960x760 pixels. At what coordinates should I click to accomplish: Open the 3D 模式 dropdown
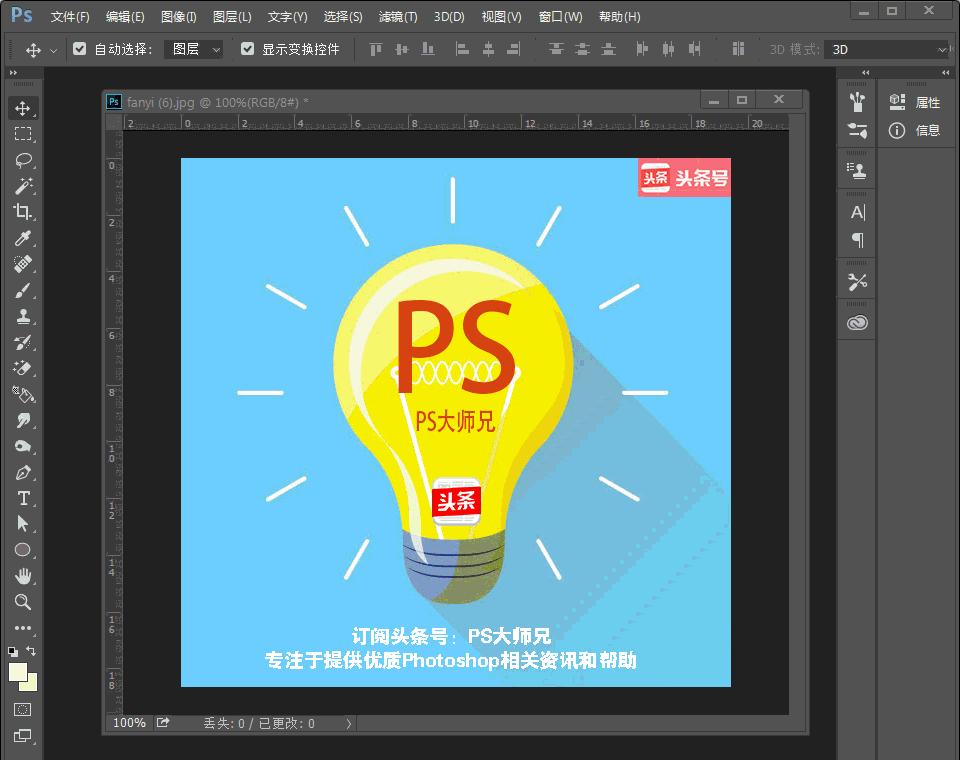tap(887, 48)
